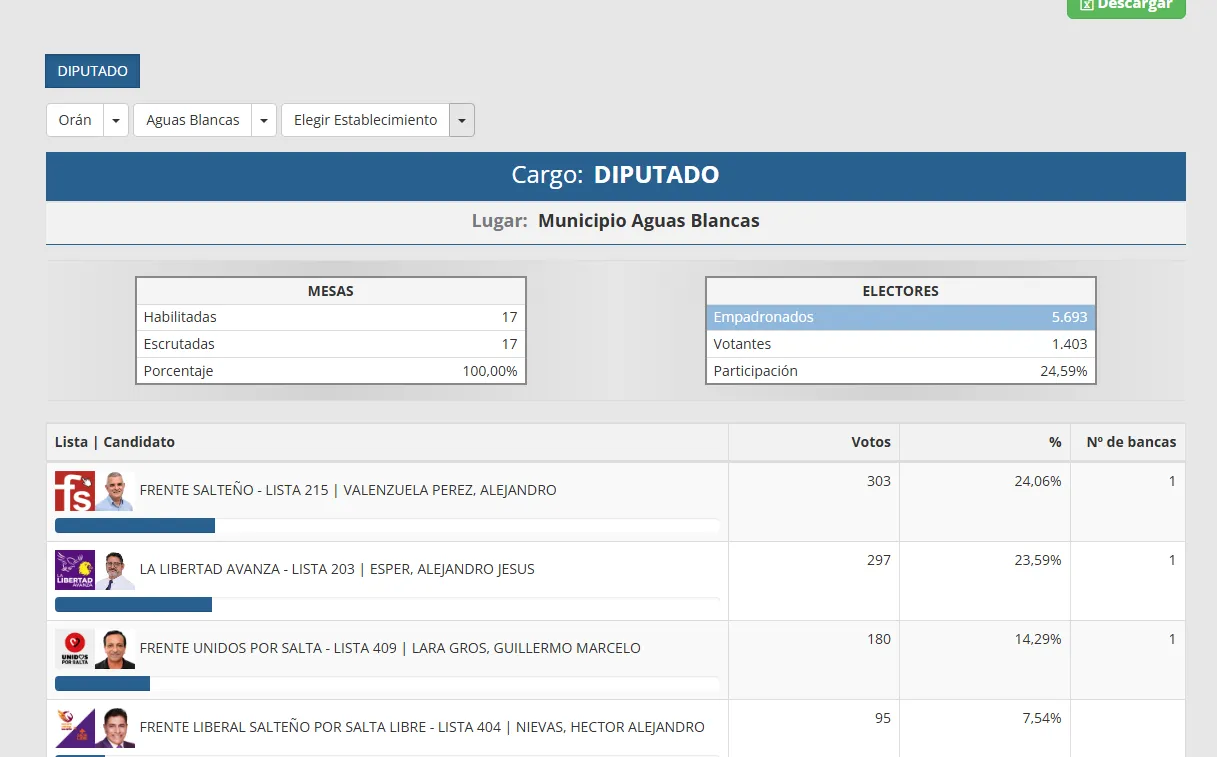This screenshot has height=757, width=1217.
Task: Click the Frente Salteño party logo
Action: coord(74,491)
